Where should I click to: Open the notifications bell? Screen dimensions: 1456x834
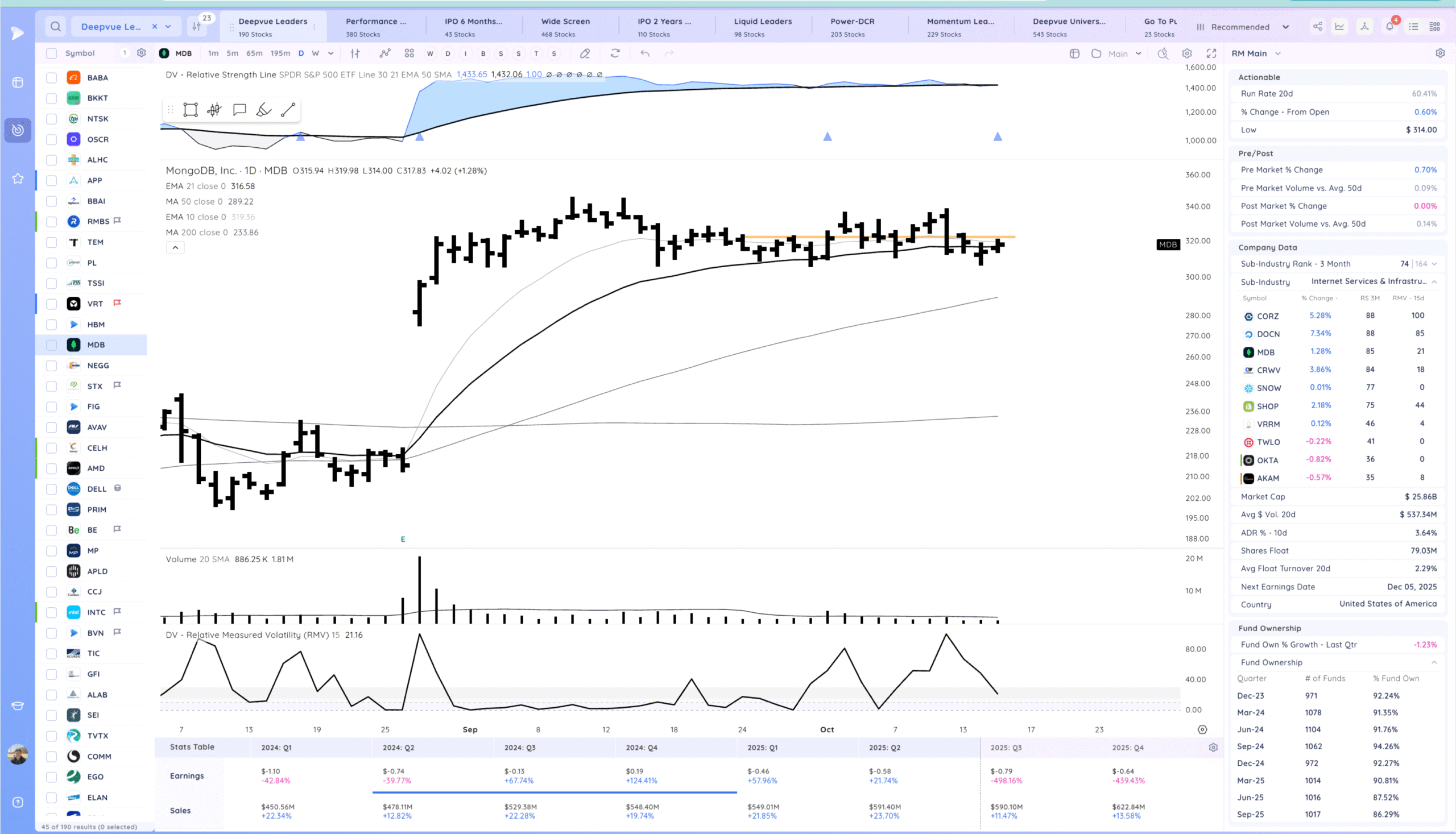(x=1389, y=27)
